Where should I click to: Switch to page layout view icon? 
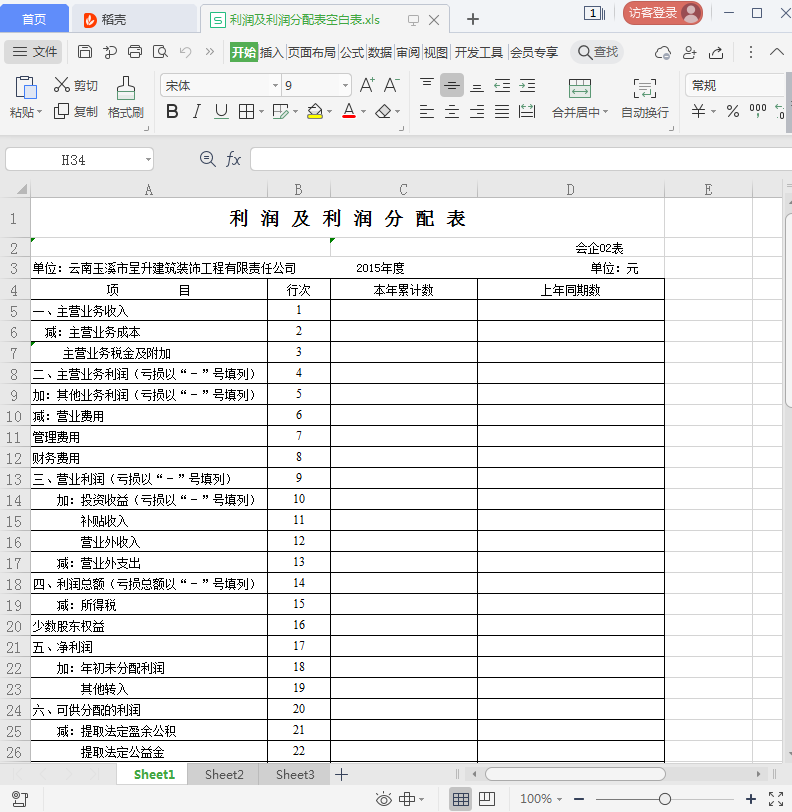[486, 799]
